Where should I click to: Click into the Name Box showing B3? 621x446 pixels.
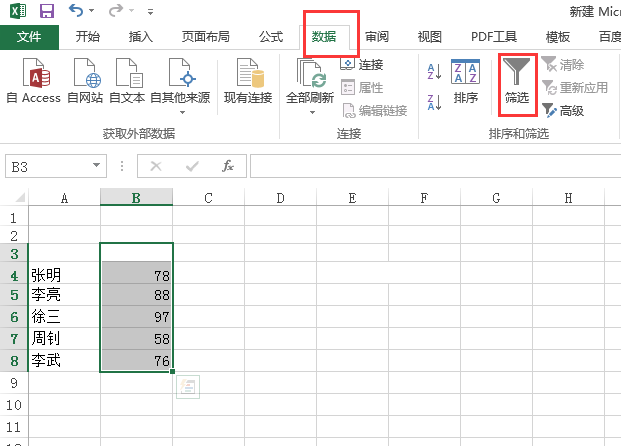click(x=48, y=166)
